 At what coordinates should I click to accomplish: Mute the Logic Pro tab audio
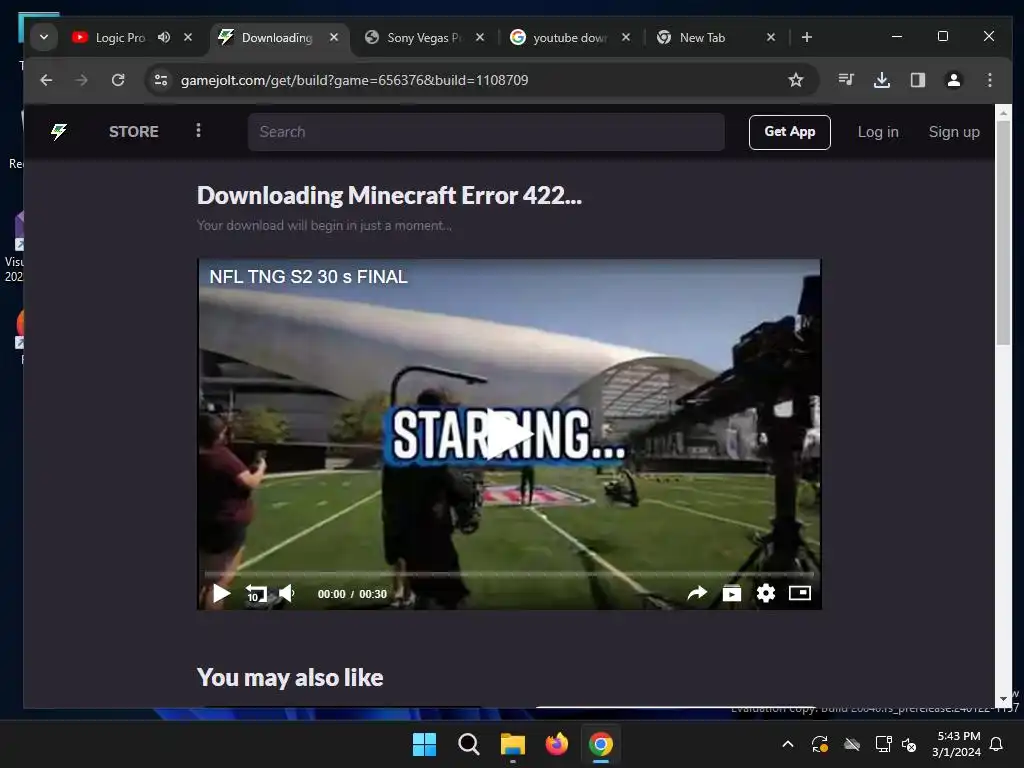[164, 37]
